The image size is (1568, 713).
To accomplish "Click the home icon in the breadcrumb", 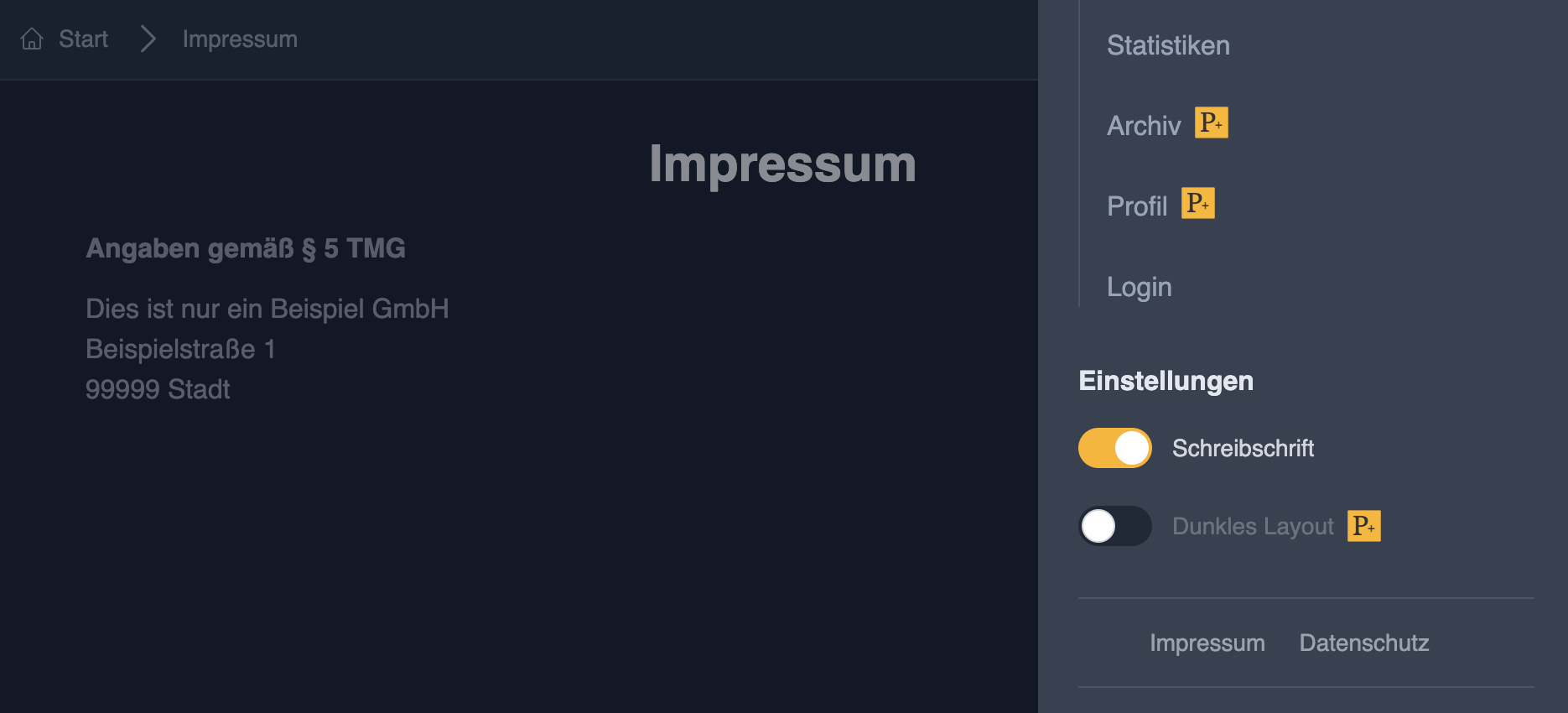I will tap(32, 39).
